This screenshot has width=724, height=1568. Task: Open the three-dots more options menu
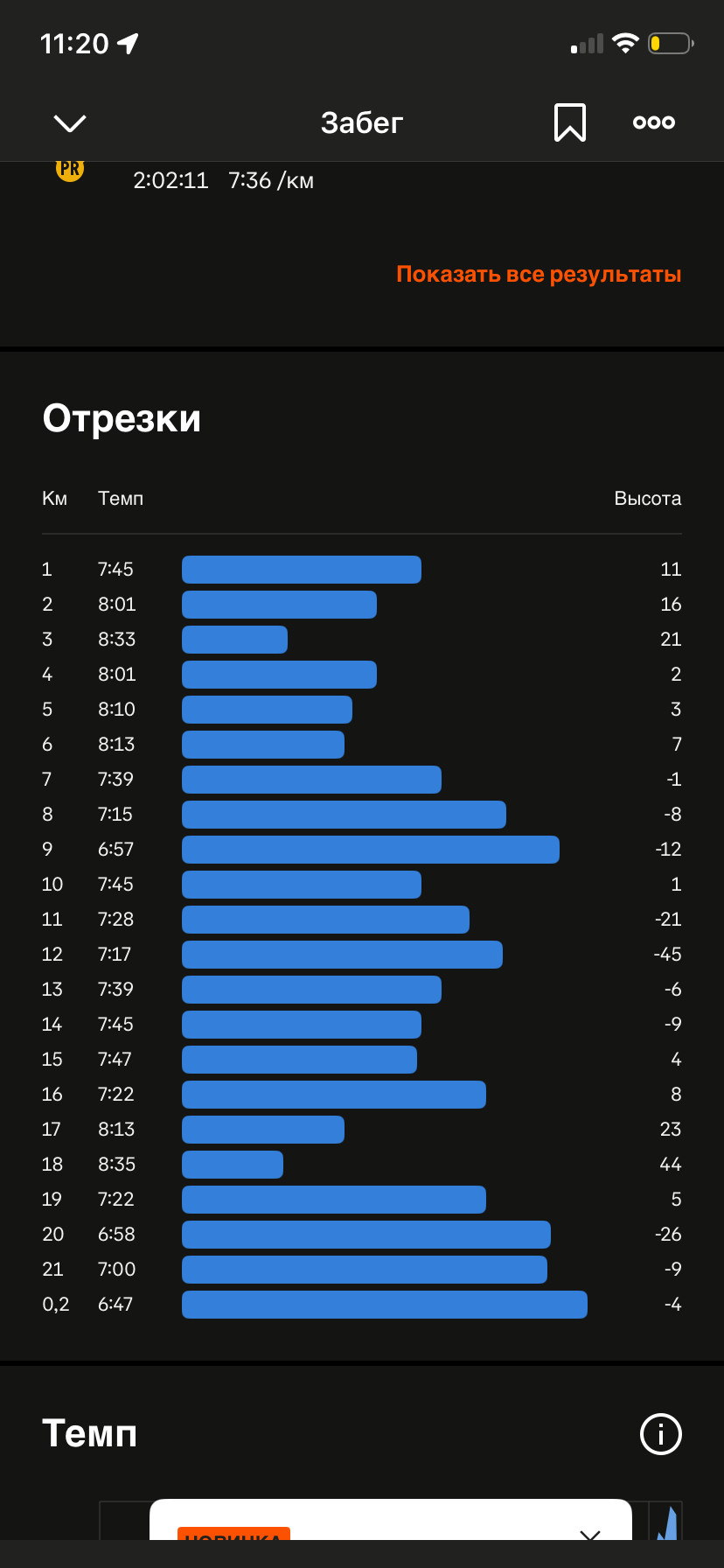pos(654,122)
